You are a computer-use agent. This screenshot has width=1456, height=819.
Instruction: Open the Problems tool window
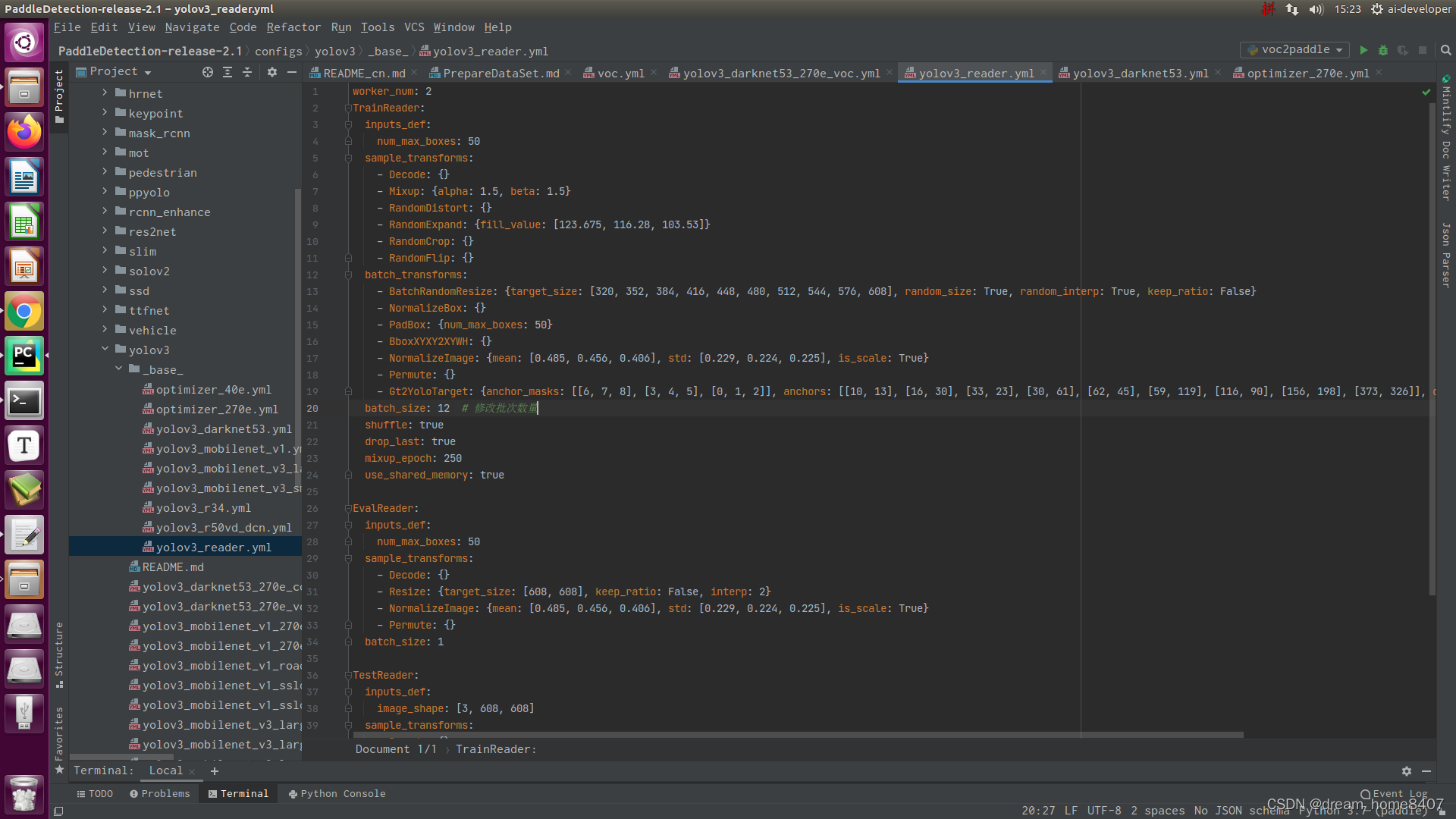pyautogui.click(x=159, y=794)
